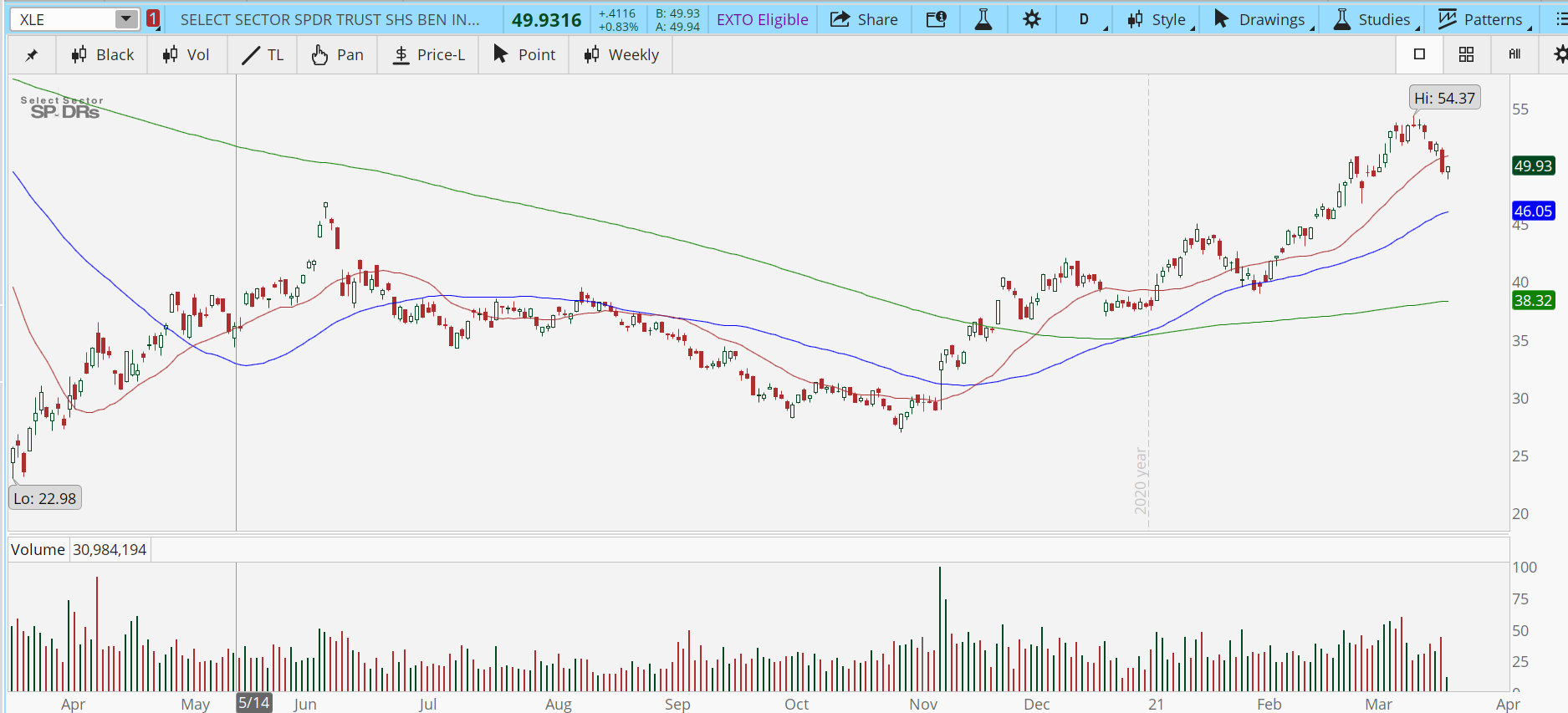Viewport: 1568px width, 713px height.
Task: Click the red number 1 link color box
Action: point(153,18)
